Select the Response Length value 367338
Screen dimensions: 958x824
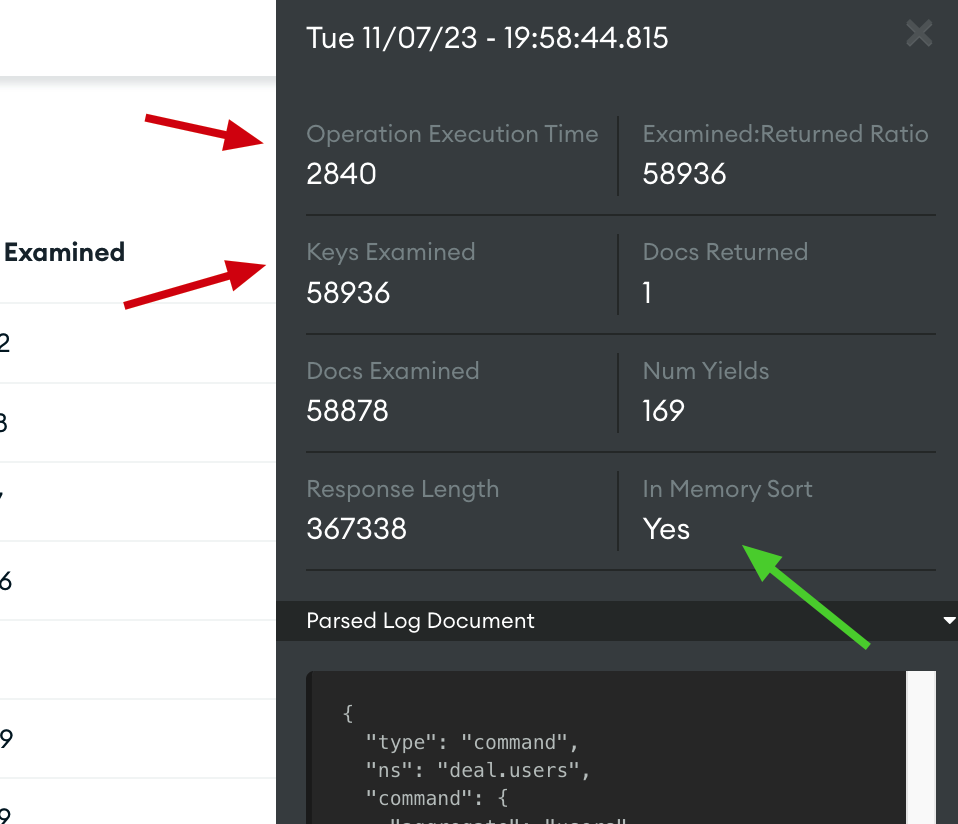point(356,529)
